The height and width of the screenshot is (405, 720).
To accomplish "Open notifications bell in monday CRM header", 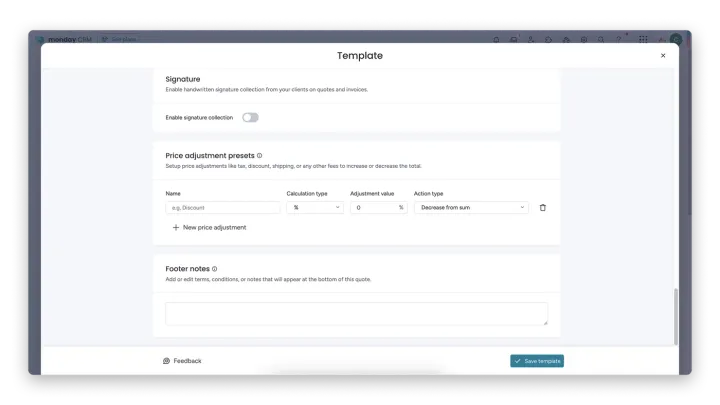I will tap(496, 39).
